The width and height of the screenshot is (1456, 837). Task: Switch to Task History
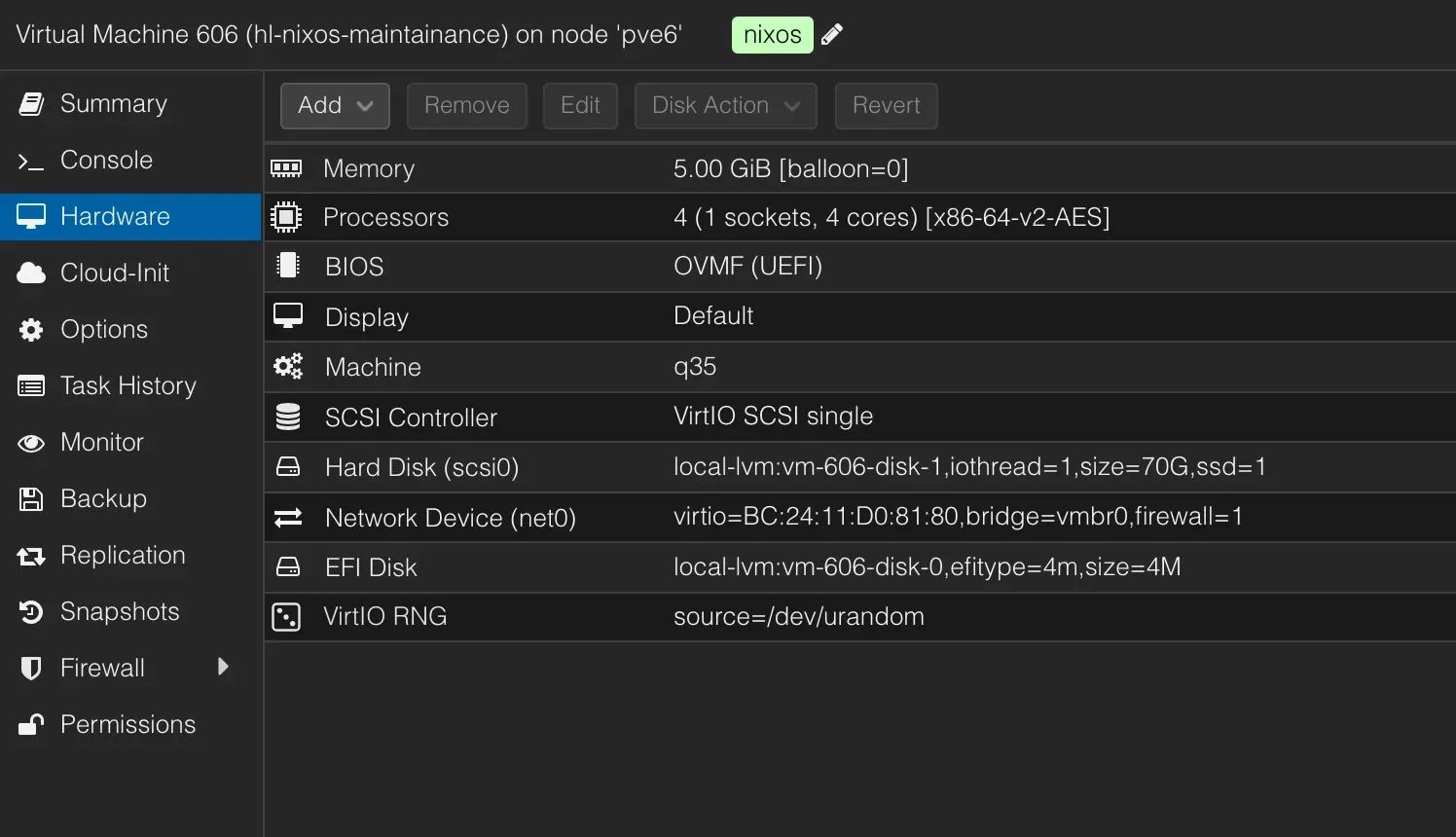[x=127, y=385]
